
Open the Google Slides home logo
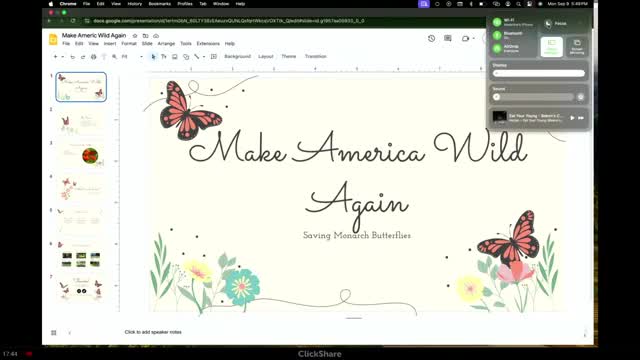pos(53,39)
